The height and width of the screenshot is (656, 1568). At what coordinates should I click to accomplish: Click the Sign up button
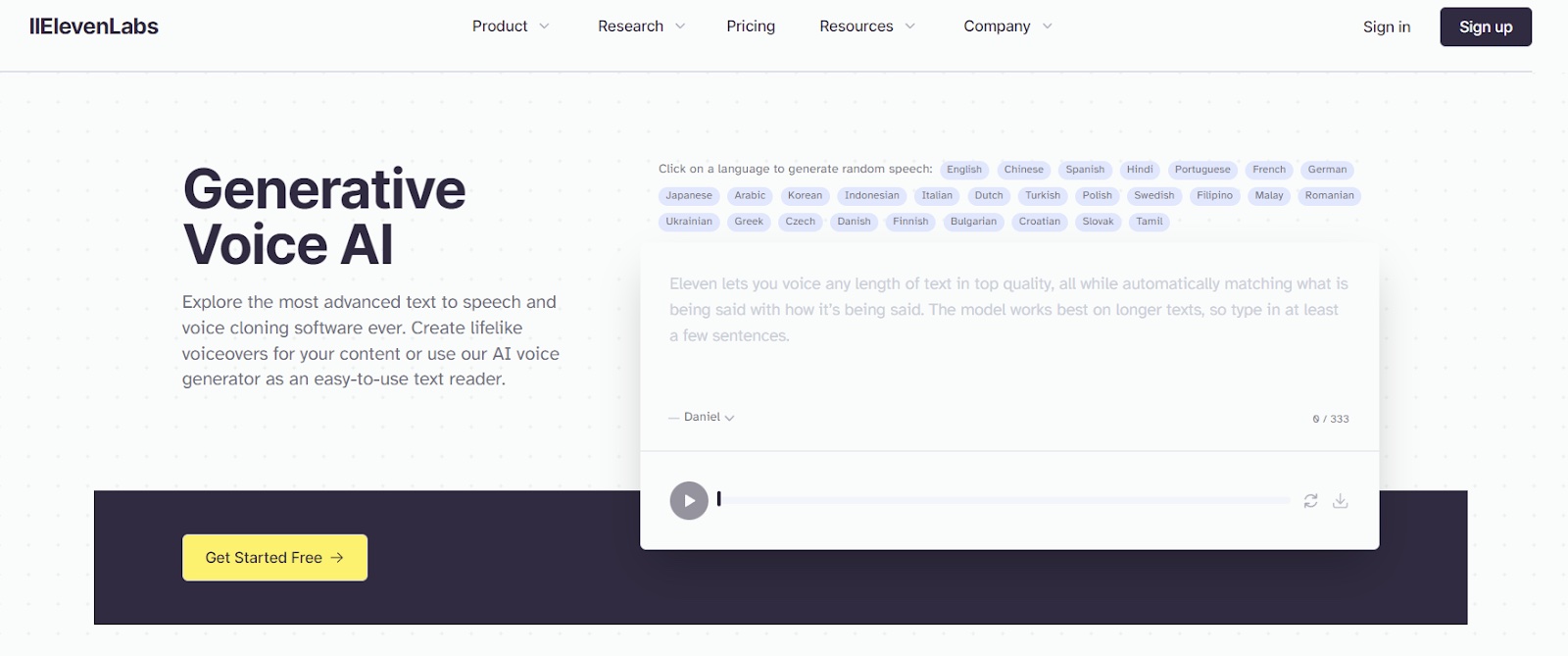[1486, 27]
